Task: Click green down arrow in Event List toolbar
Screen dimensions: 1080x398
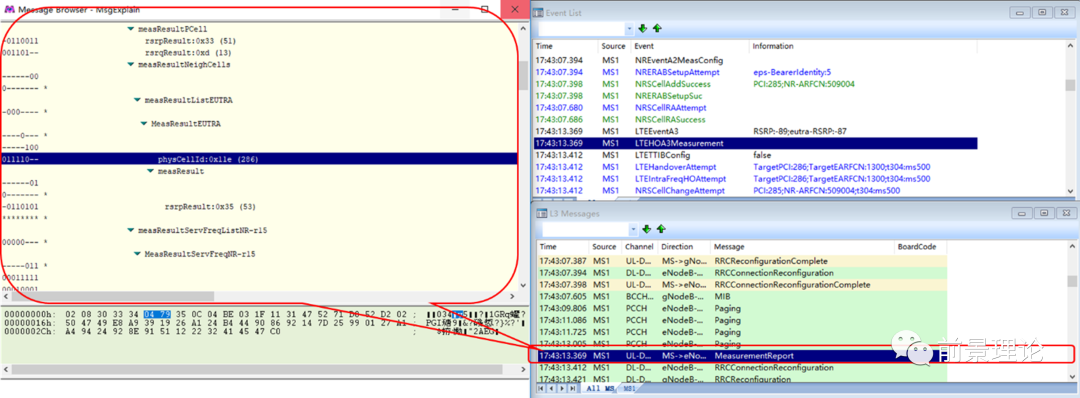Action: point(643,29)
